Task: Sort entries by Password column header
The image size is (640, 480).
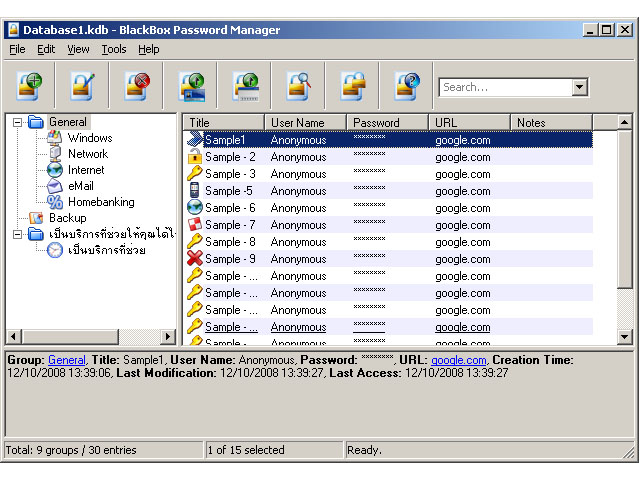Action: 387,122
